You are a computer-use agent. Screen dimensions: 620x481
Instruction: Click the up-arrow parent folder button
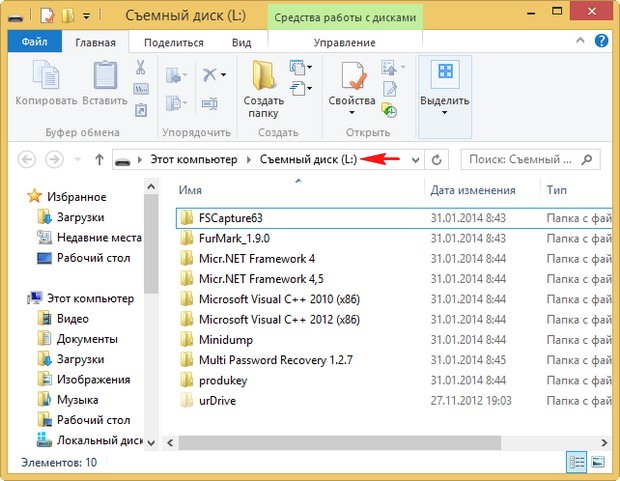point(99,159)
